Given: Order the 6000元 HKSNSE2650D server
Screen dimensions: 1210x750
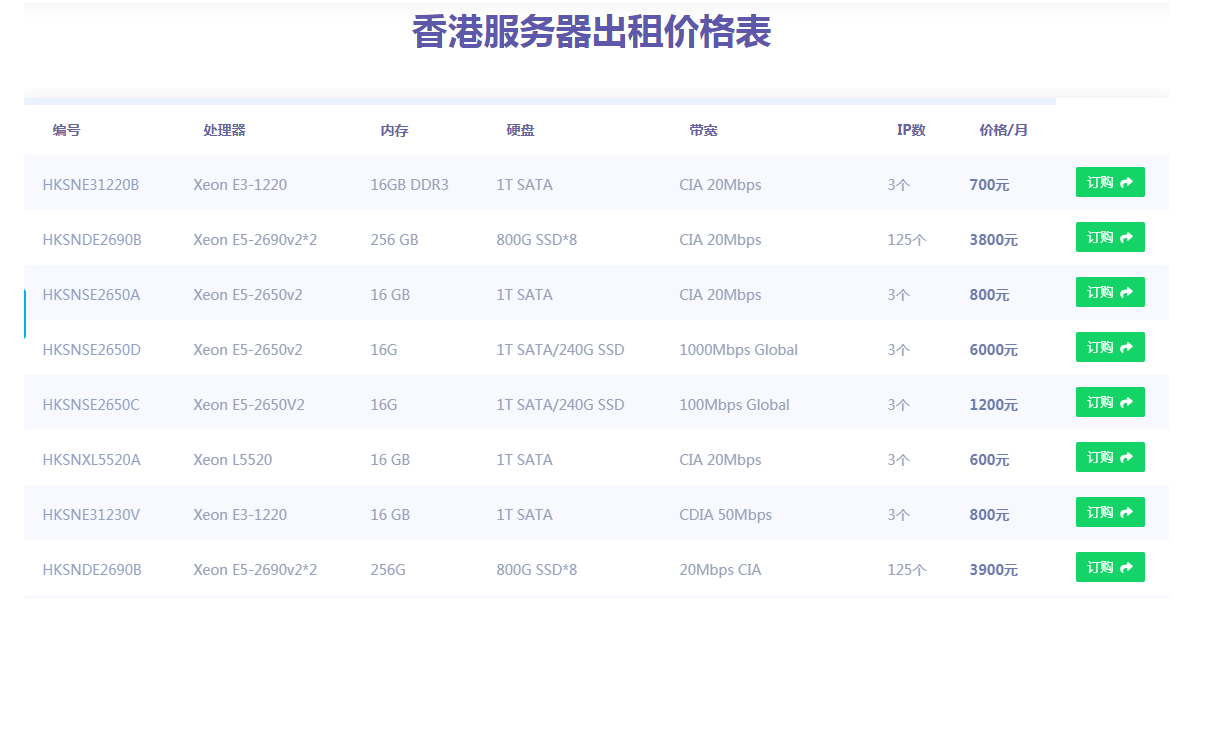Looking at the screenshot, I should tap(1109, 347).
